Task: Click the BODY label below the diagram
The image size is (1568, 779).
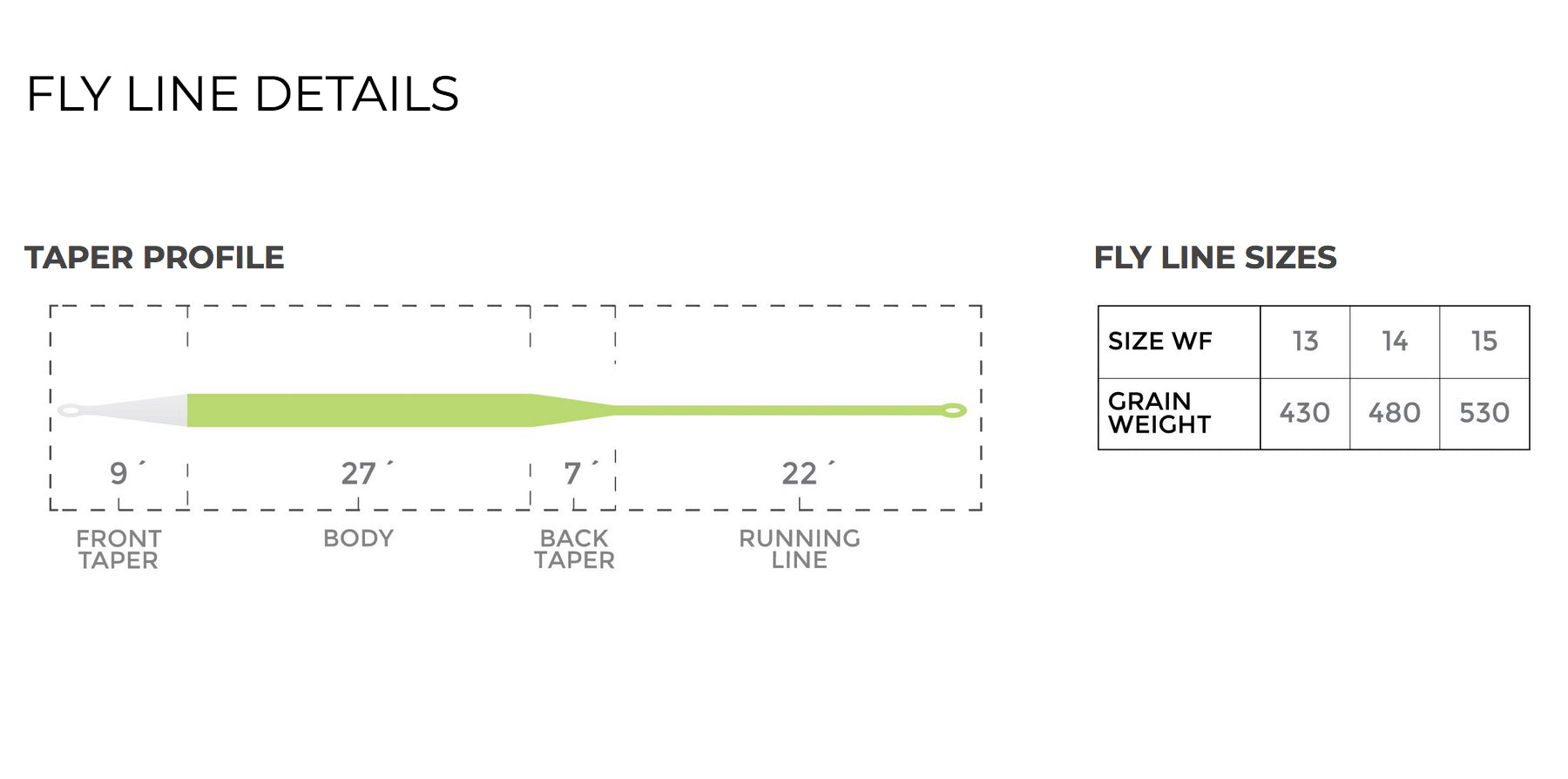Action: point(358,539)
